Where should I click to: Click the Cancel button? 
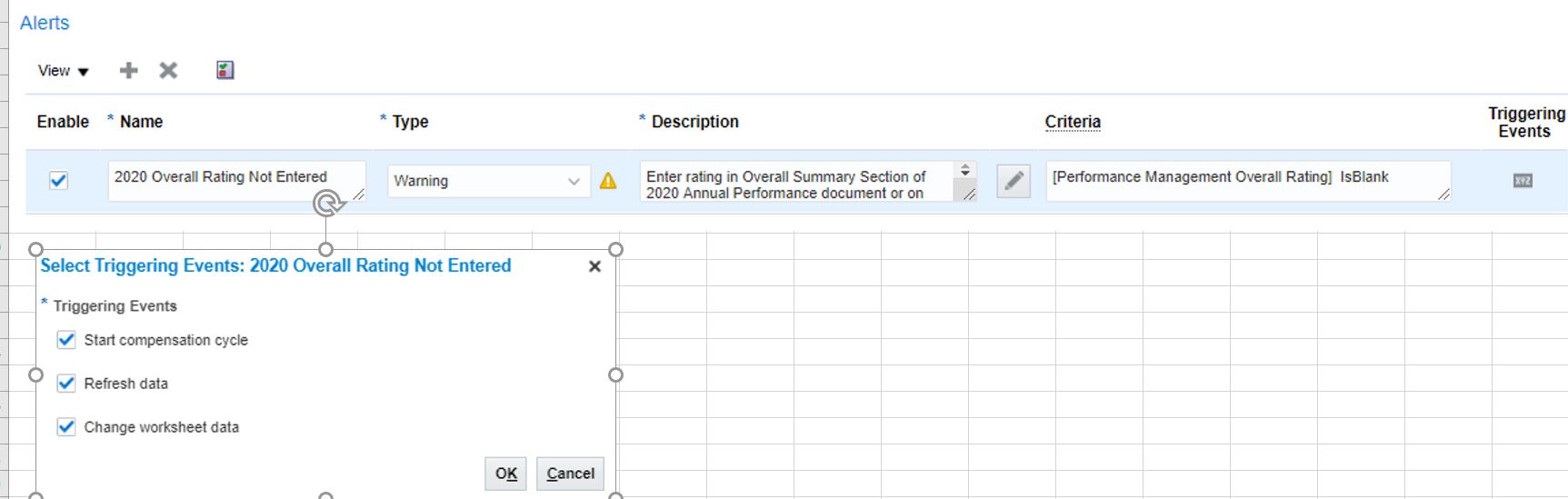tap(570, 474)
